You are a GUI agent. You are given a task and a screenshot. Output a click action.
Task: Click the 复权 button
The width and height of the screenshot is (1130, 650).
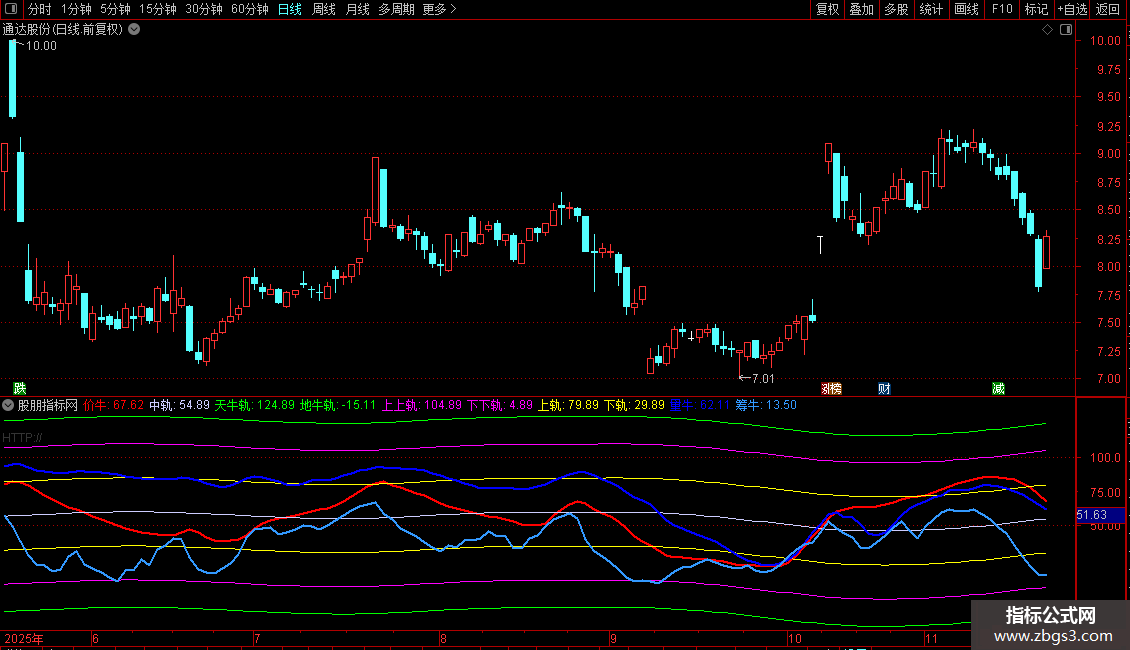[827, 9]
